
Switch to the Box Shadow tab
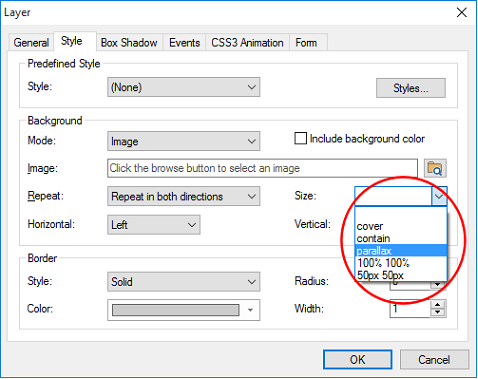click(129, 43)
